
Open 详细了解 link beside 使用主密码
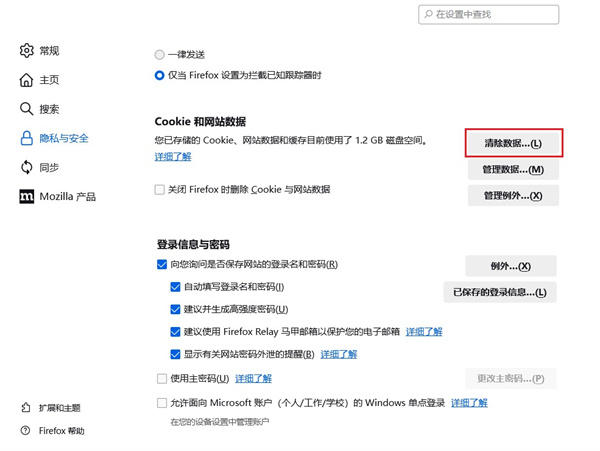coord(253,379)
